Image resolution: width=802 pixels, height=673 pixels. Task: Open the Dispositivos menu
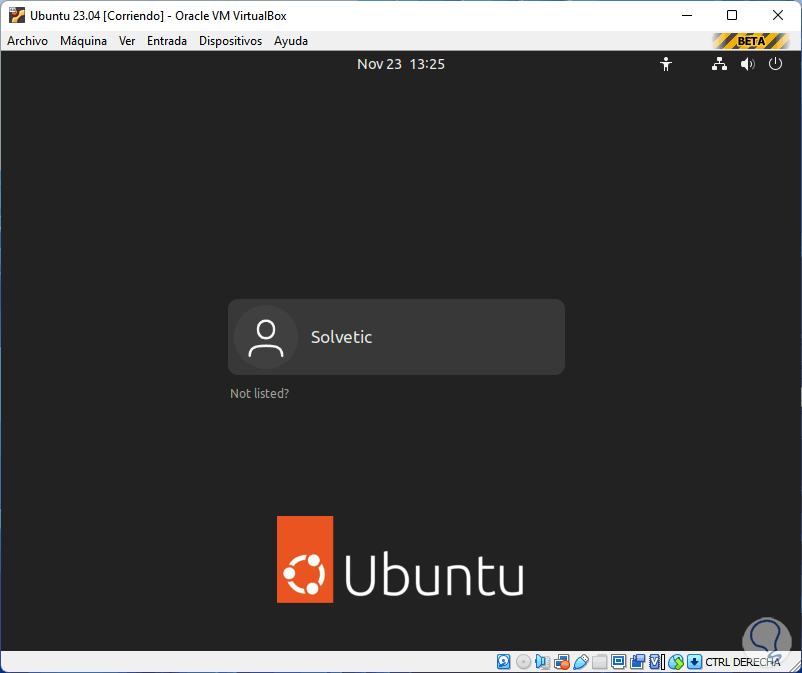pyautogui.click(x=230, y=41)
